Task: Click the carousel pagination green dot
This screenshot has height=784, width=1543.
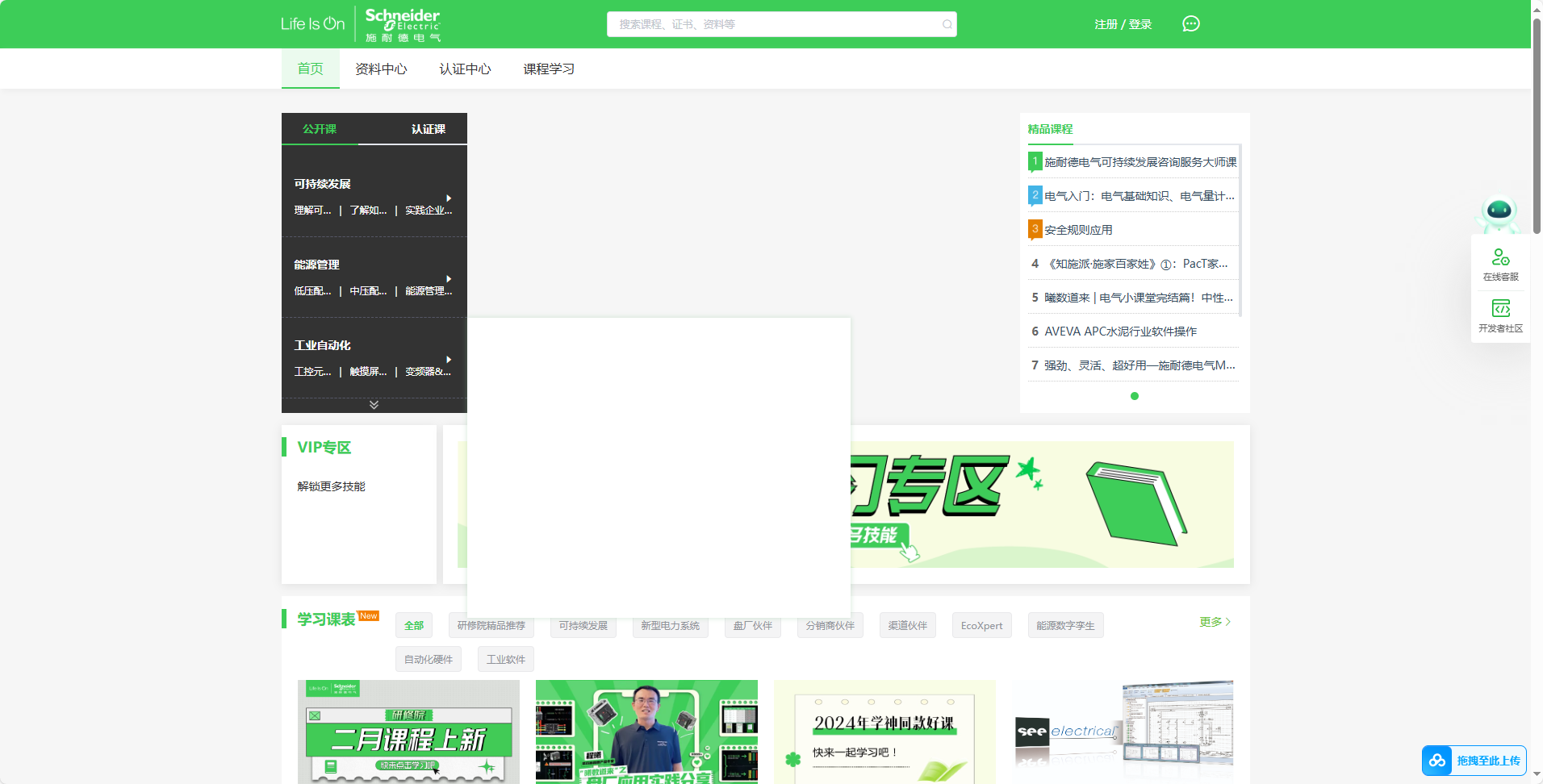Action: (x=1135, y=396)
